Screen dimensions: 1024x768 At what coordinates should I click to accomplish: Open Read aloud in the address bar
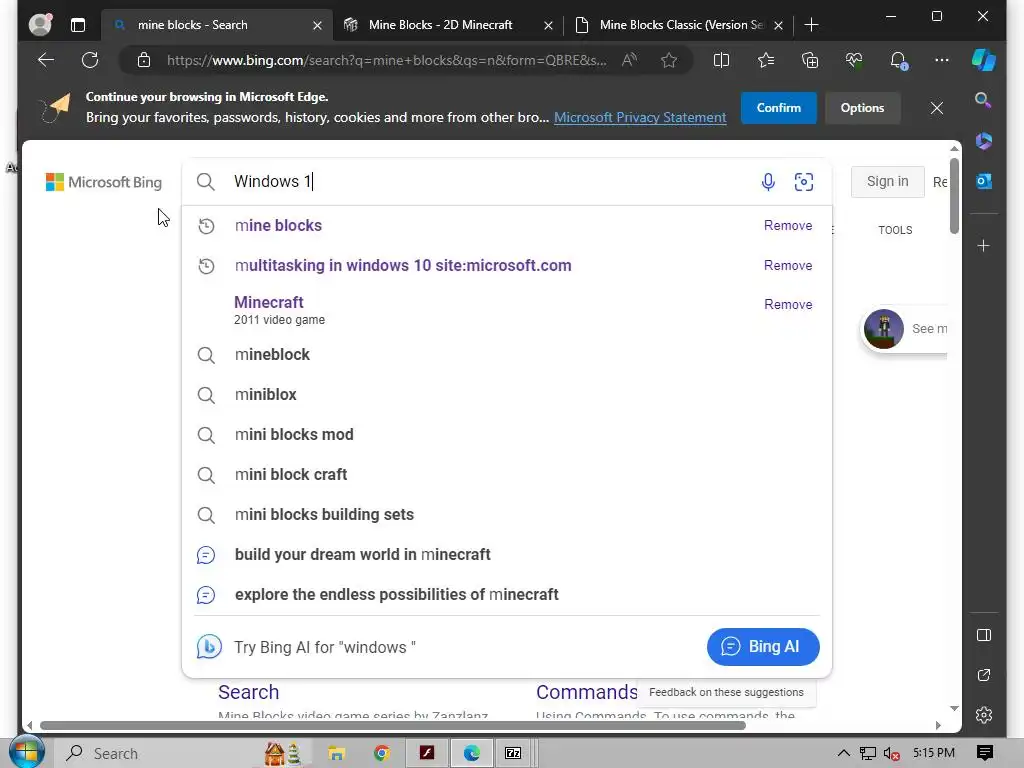[629, 60]
